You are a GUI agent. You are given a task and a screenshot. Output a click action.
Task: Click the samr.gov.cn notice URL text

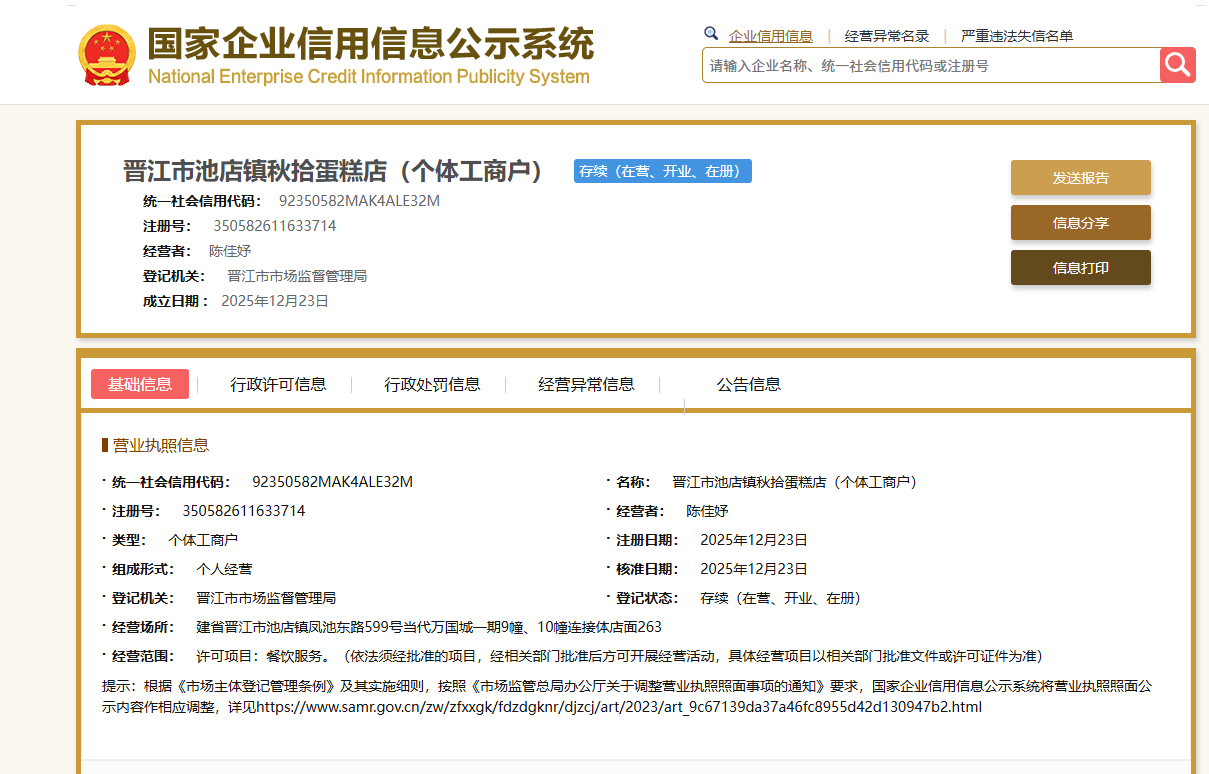click(x=619, y=707)
